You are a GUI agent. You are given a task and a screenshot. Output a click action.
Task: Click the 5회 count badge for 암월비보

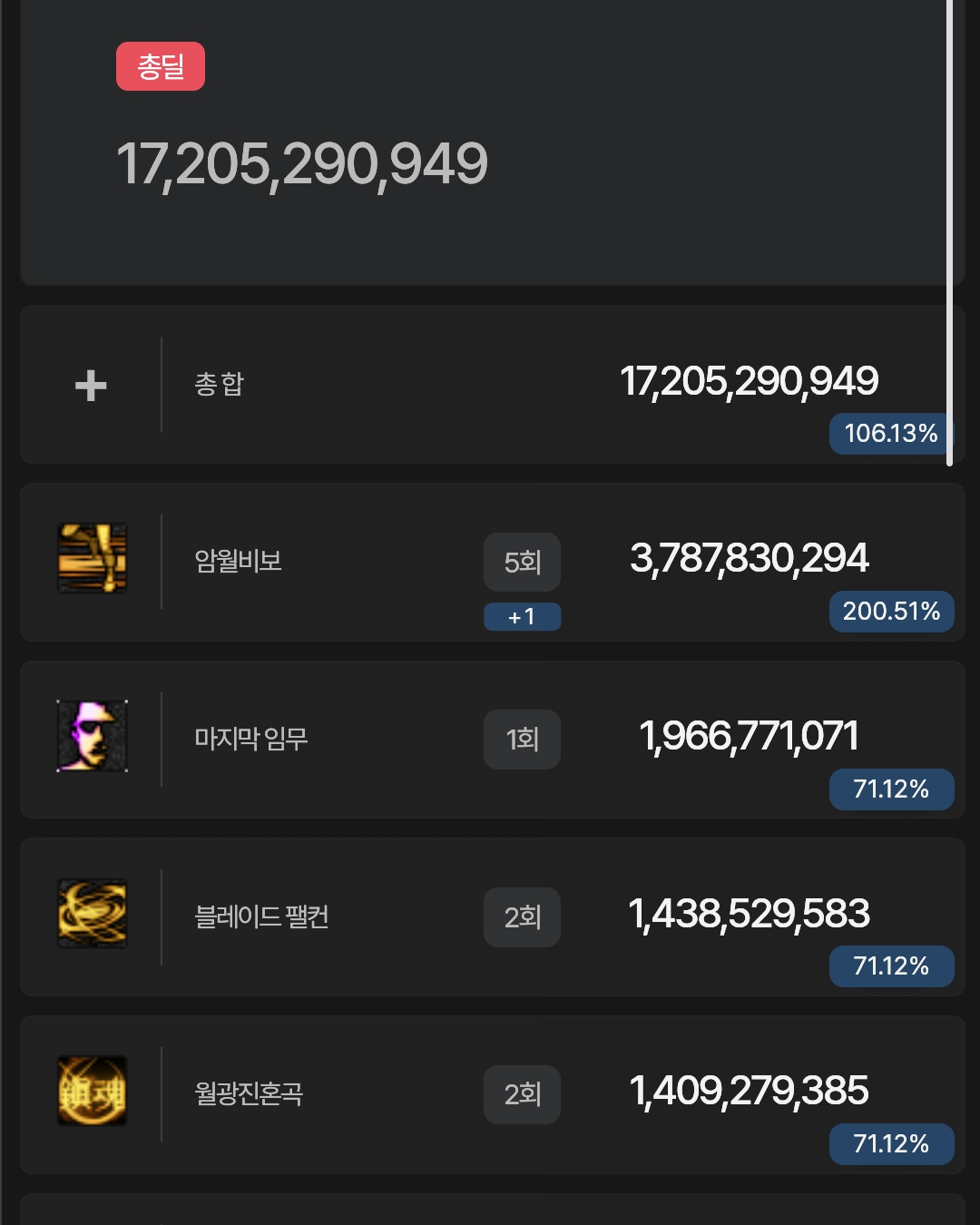tap(522, 563)
